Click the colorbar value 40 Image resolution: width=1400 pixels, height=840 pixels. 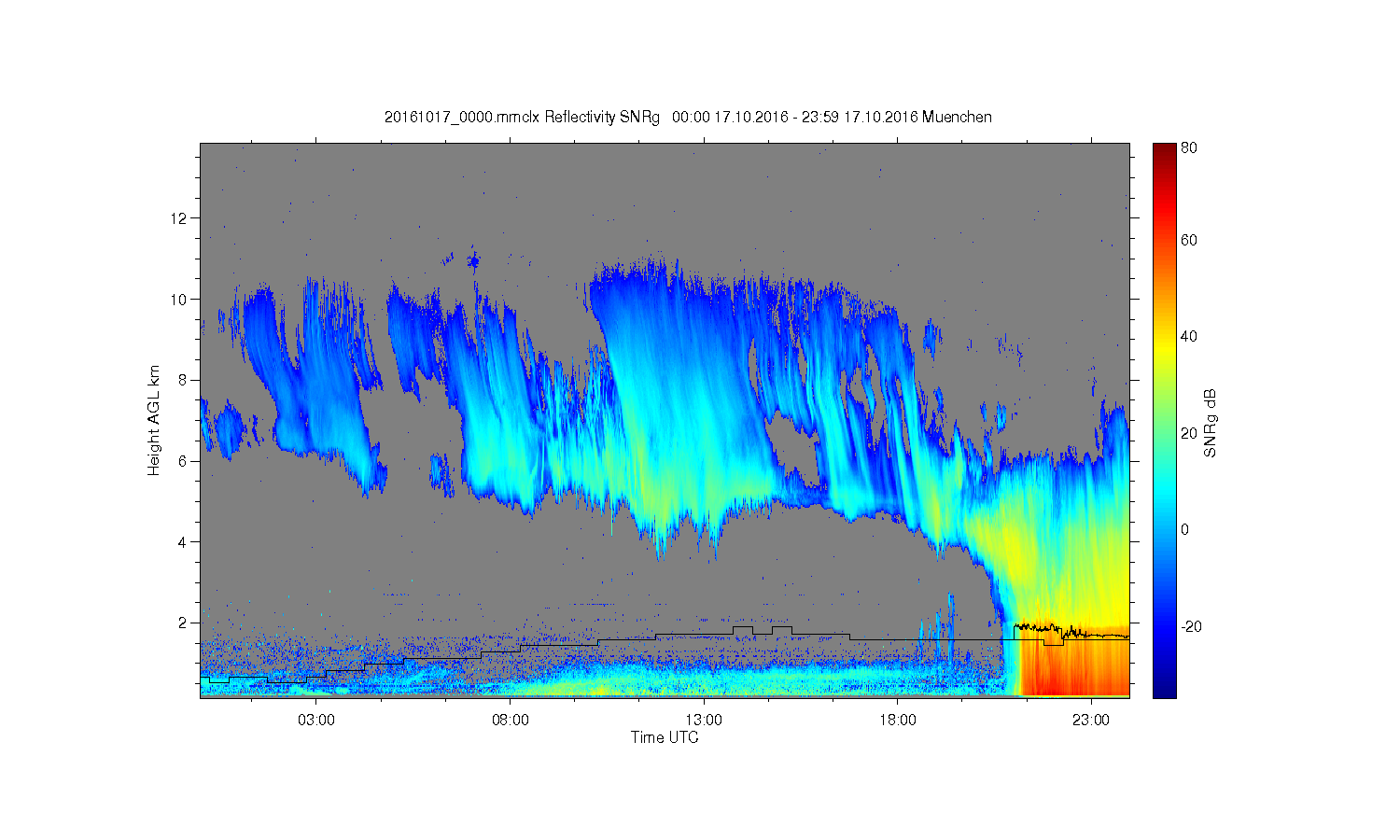coord(1189,337)
